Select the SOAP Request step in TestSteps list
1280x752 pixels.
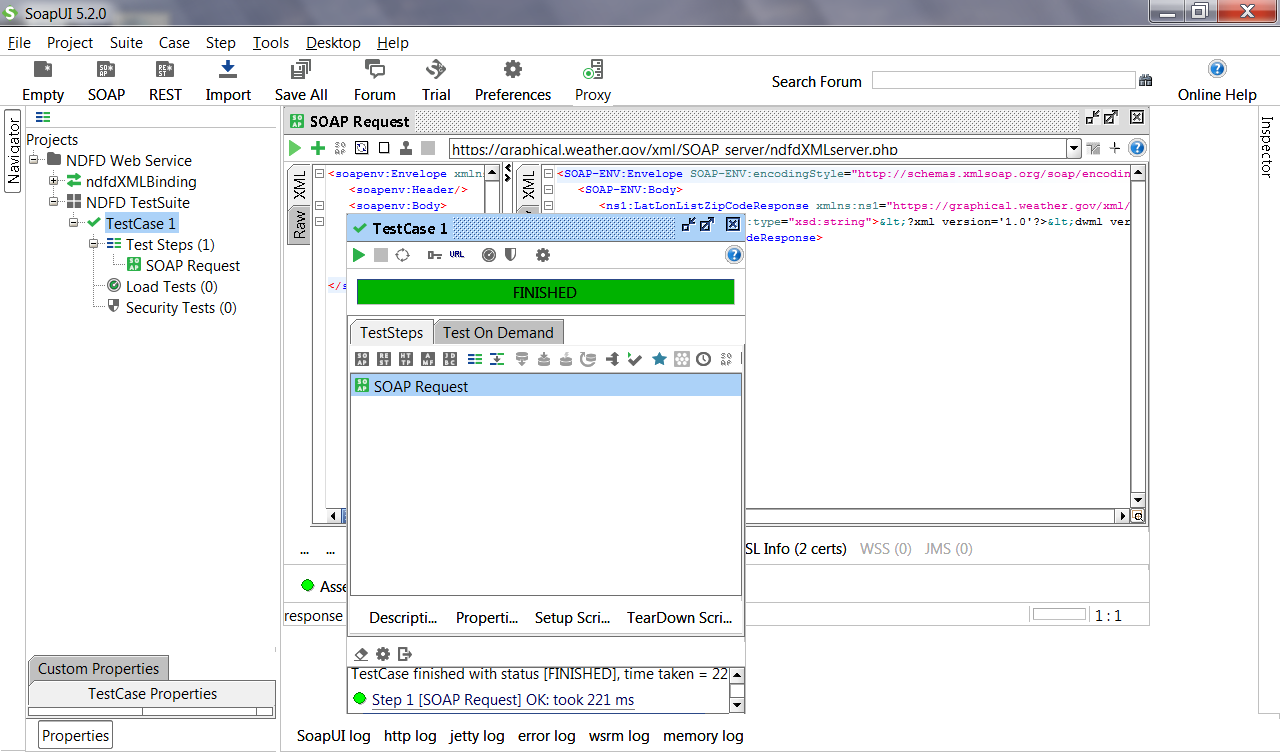(418, 384)
